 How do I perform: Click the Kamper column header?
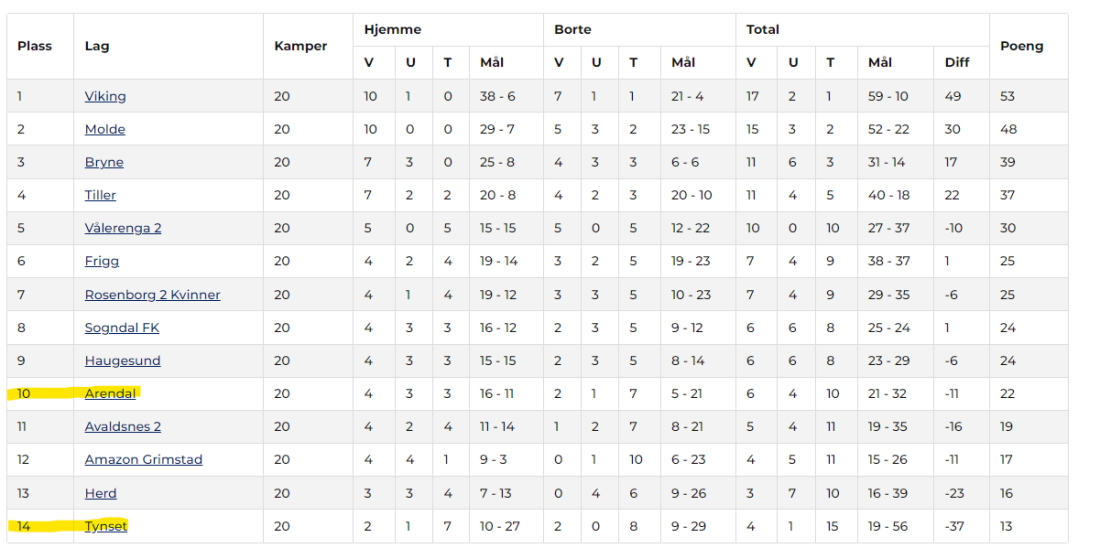click(x=300, y=46)
